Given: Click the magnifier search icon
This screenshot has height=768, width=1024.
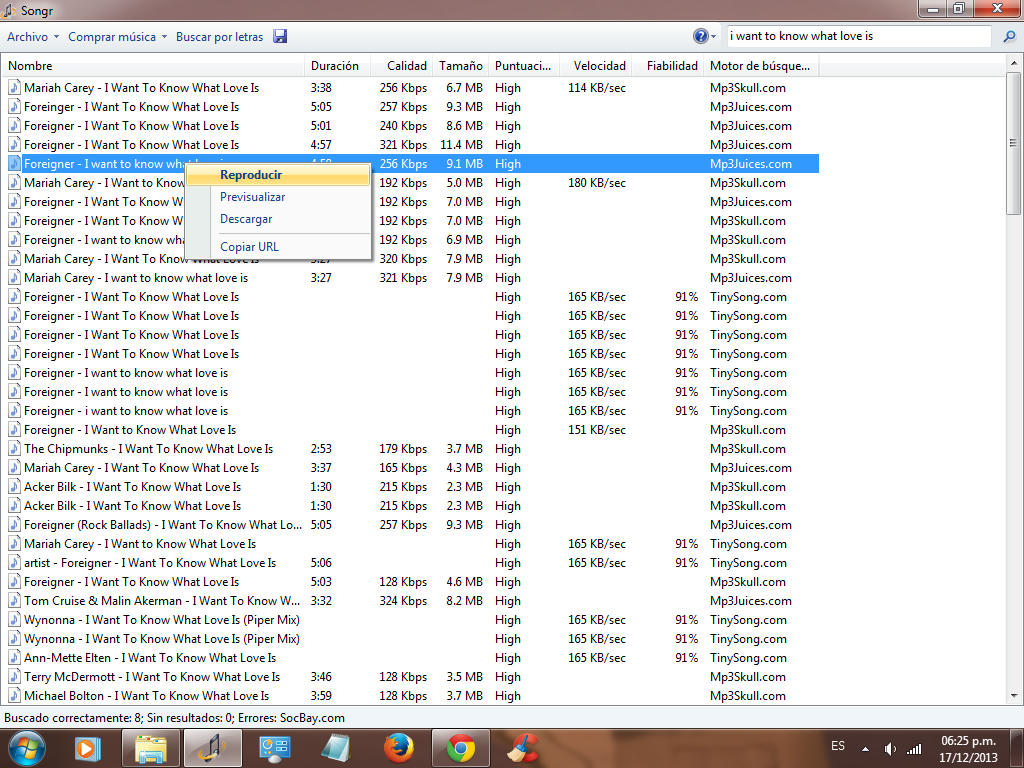Looking at the screenshot, I should point(1009,37).
